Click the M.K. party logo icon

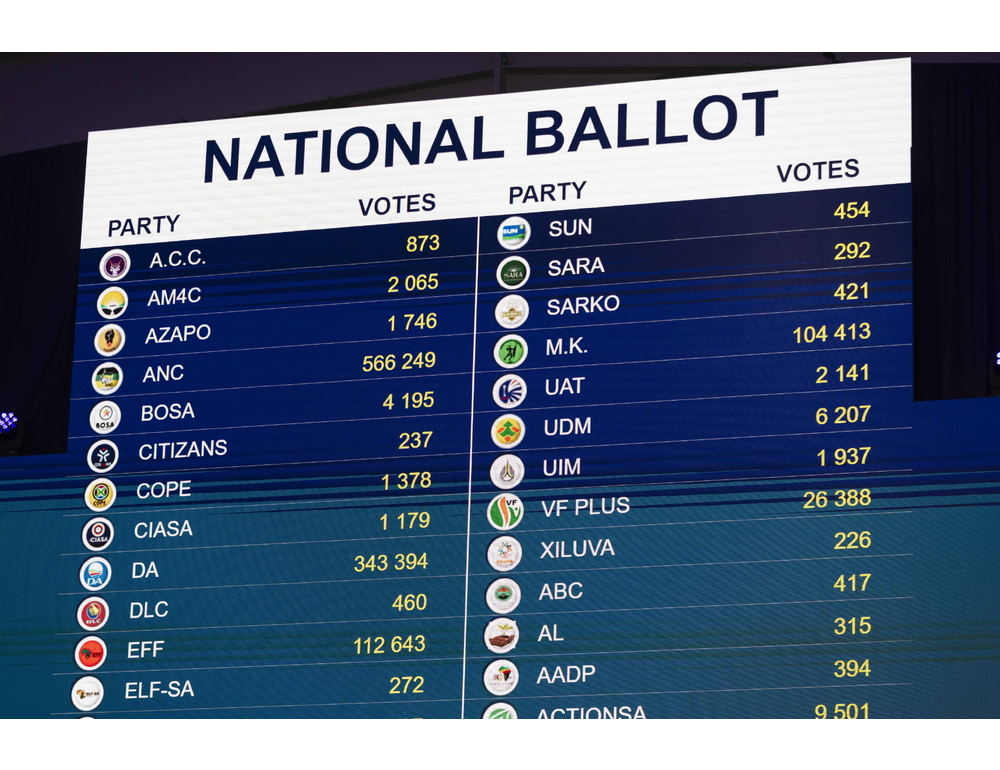point(510,352)
